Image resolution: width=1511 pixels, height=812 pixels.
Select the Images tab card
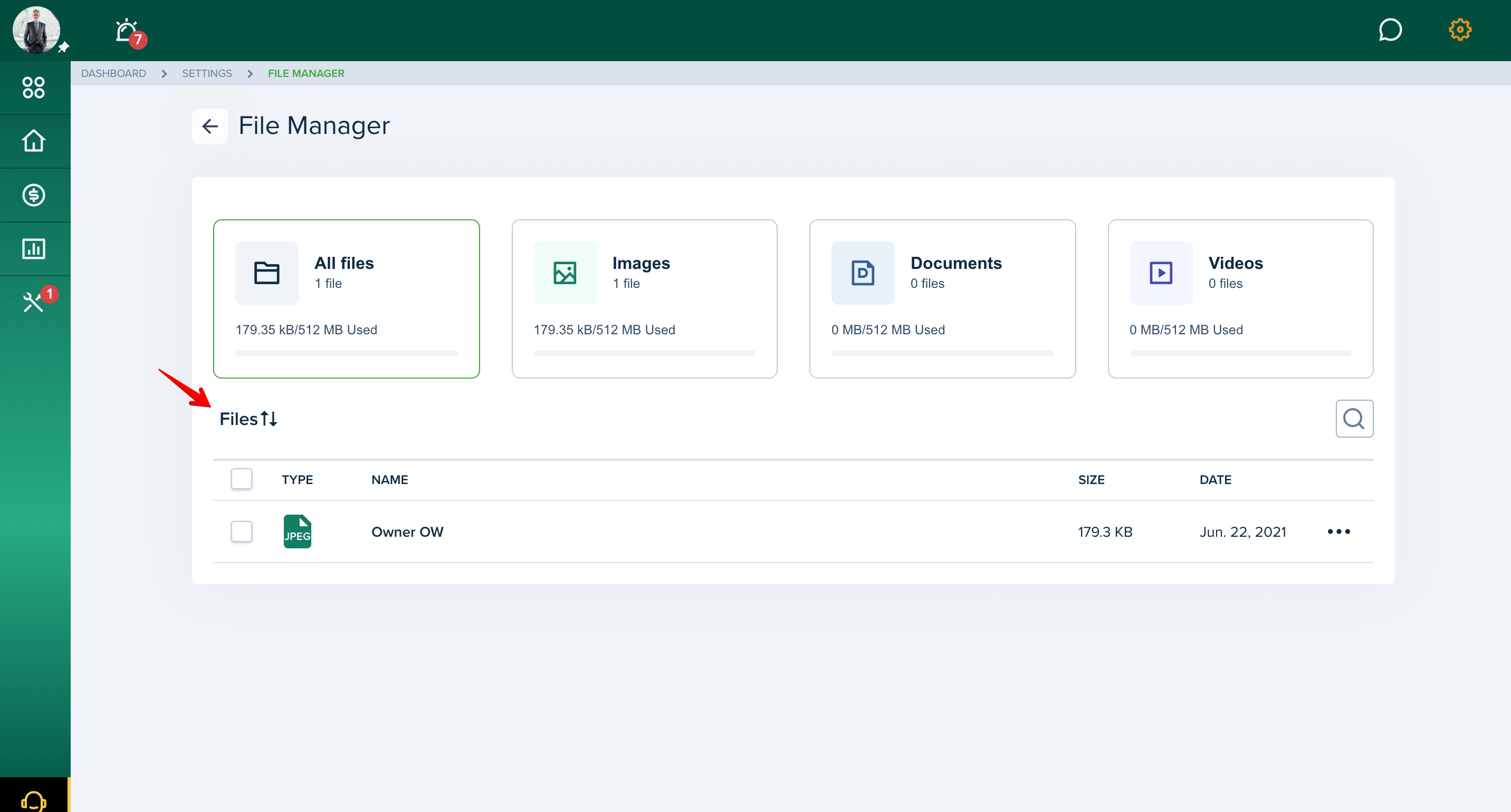coord(645,299)
